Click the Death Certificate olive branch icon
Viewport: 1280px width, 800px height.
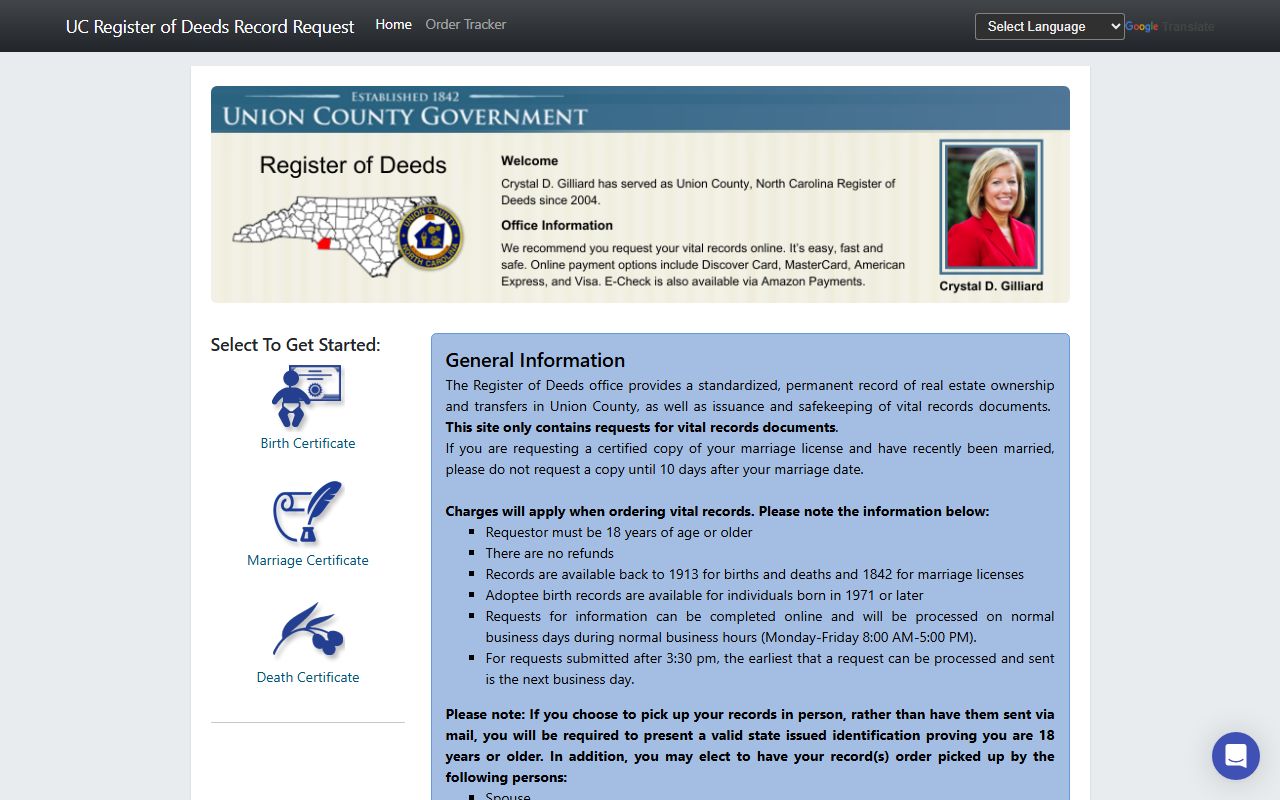click(307, 630)
